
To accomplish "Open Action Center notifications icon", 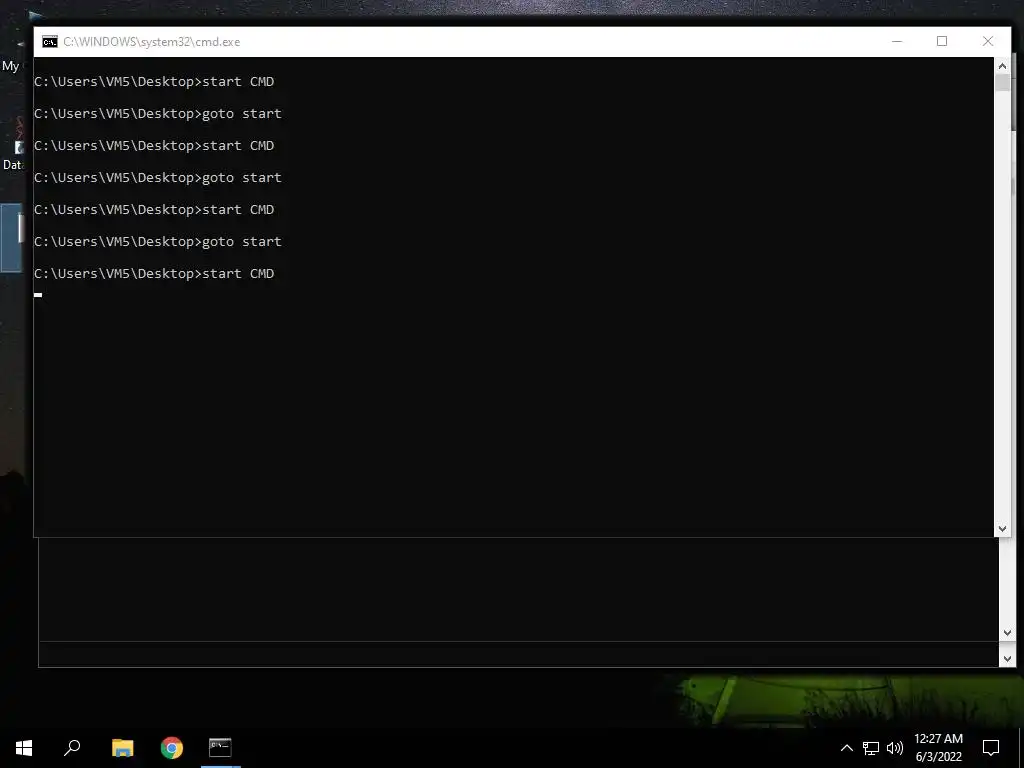I will click(x=991, y=748).
